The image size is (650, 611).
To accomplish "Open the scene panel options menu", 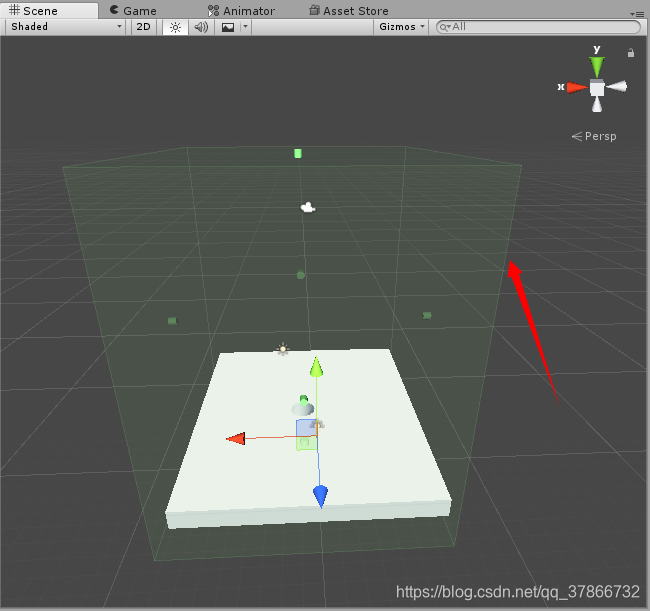I will [637, 14].
